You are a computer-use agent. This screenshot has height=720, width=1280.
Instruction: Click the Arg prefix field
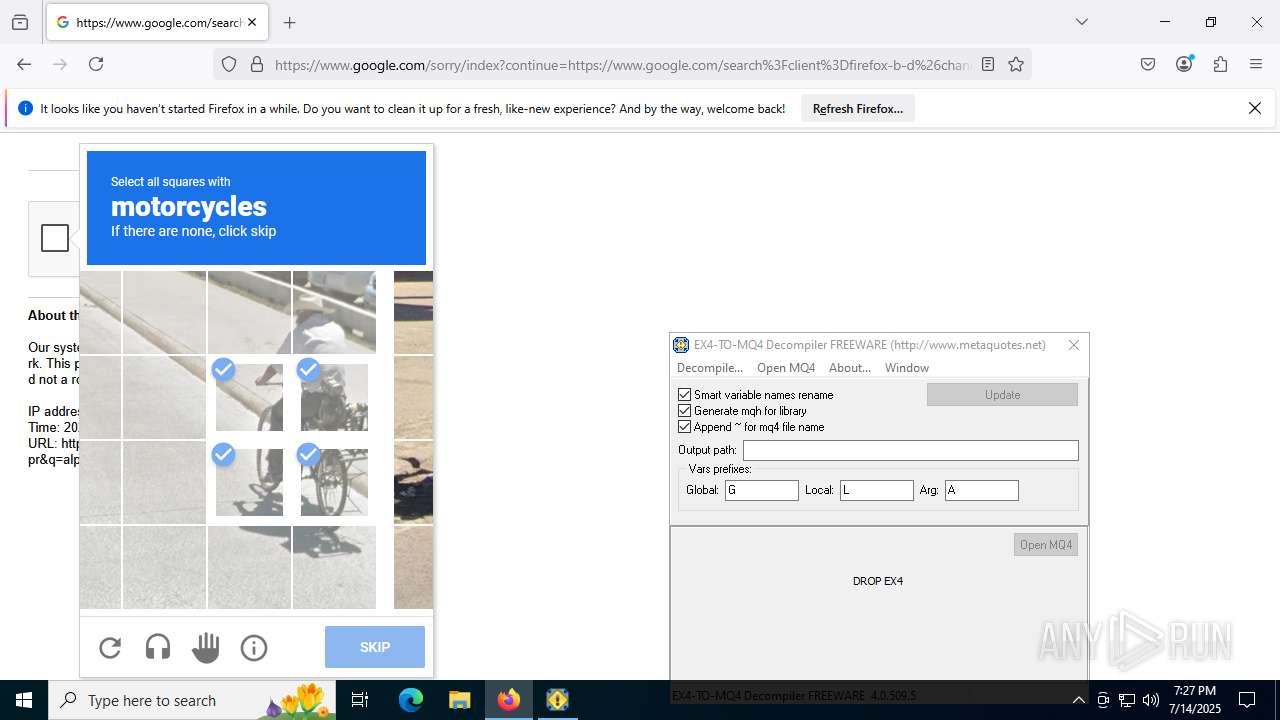click(982, 490)
